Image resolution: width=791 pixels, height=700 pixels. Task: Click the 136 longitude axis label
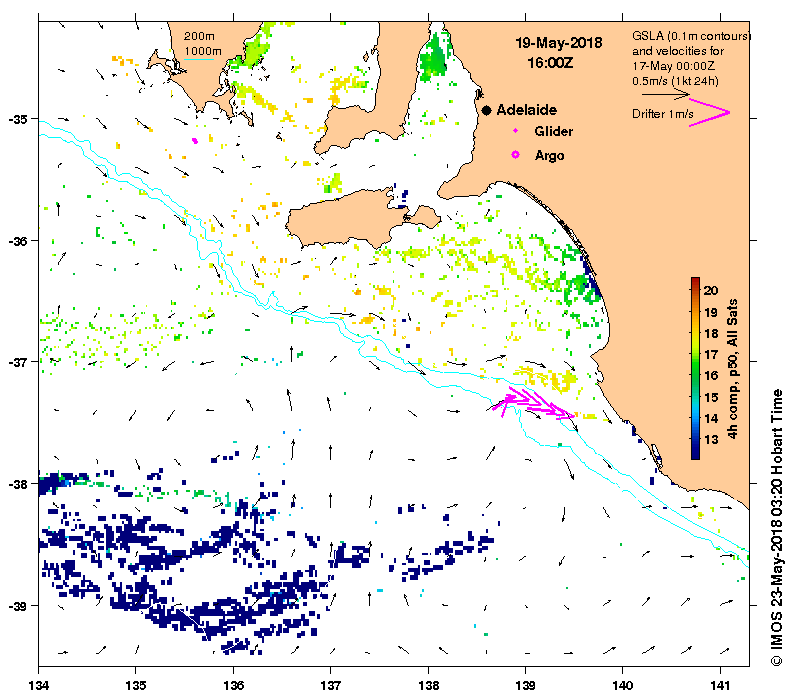coord(234,685)
